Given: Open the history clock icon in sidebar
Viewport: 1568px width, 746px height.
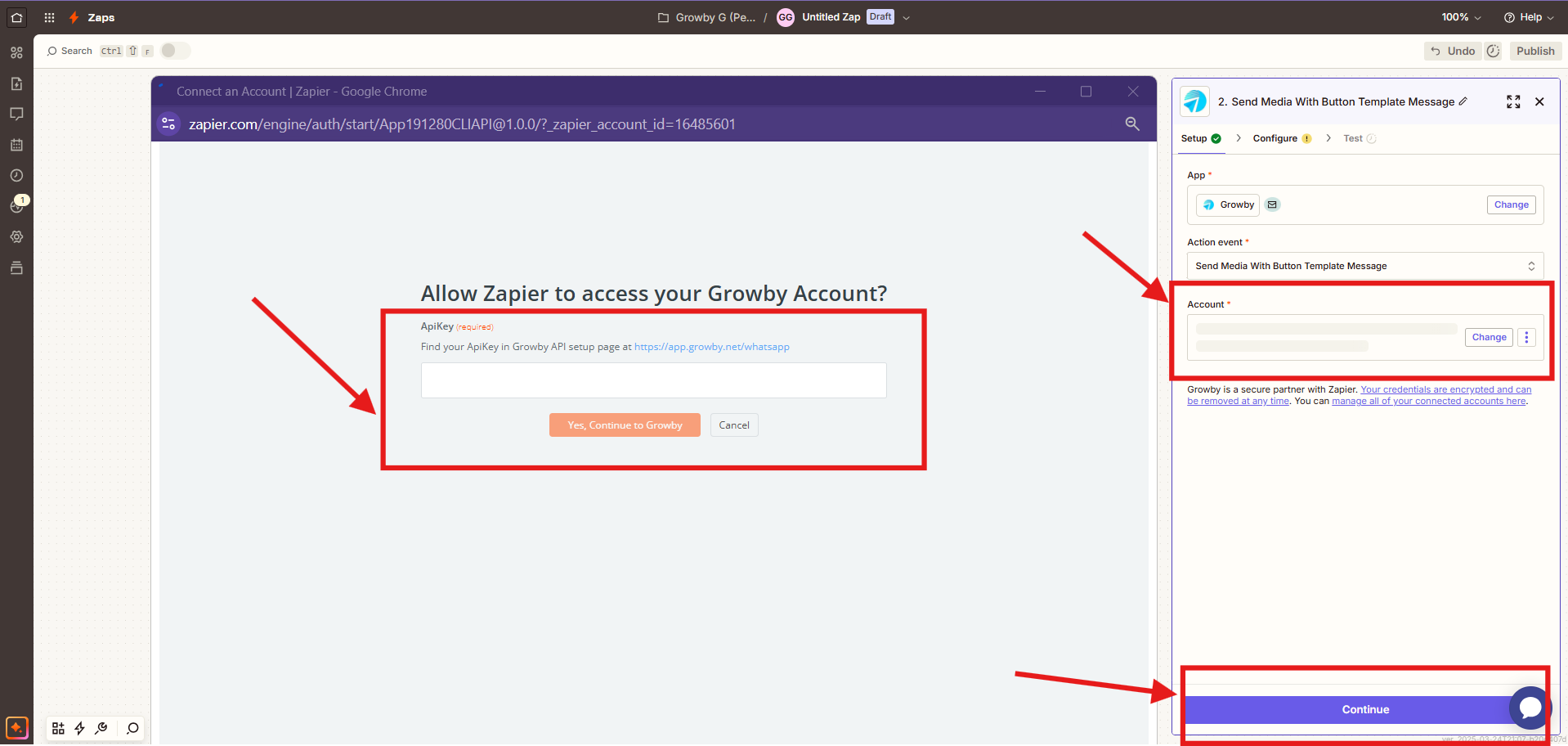Looking at the screenshot, I should point(16,175).
